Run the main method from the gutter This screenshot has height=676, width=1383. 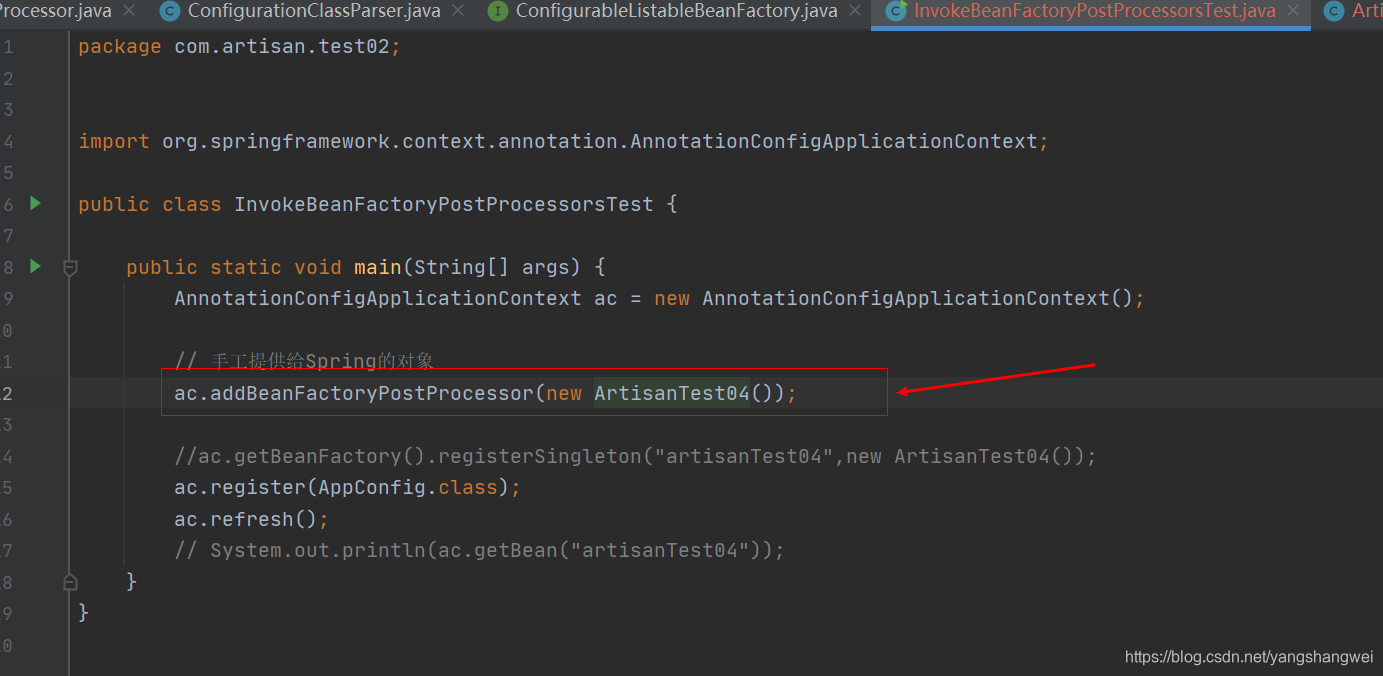(x=36, y=266)
